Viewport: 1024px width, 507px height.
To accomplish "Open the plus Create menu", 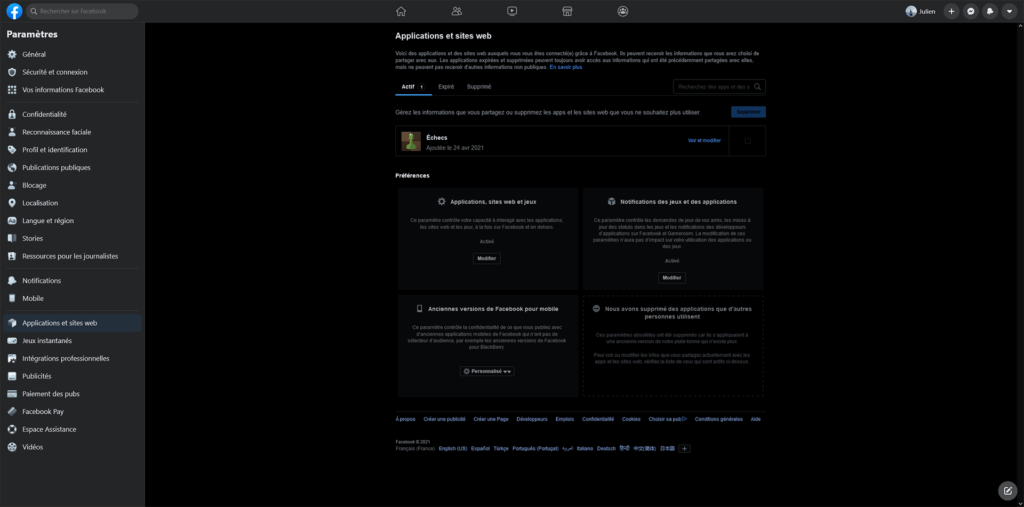I will coord(952,11).
